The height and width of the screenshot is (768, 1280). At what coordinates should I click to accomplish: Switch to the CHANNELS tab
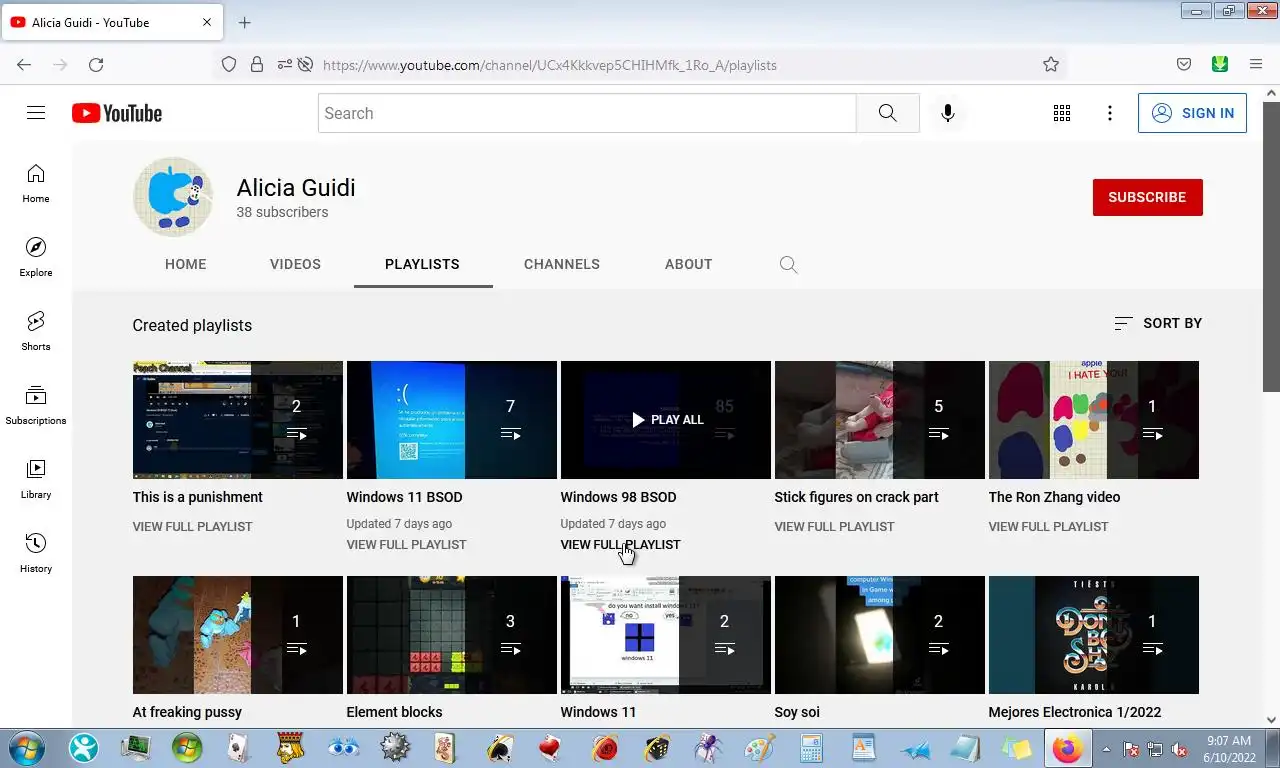pyautogui.click(x=562, y=264)
